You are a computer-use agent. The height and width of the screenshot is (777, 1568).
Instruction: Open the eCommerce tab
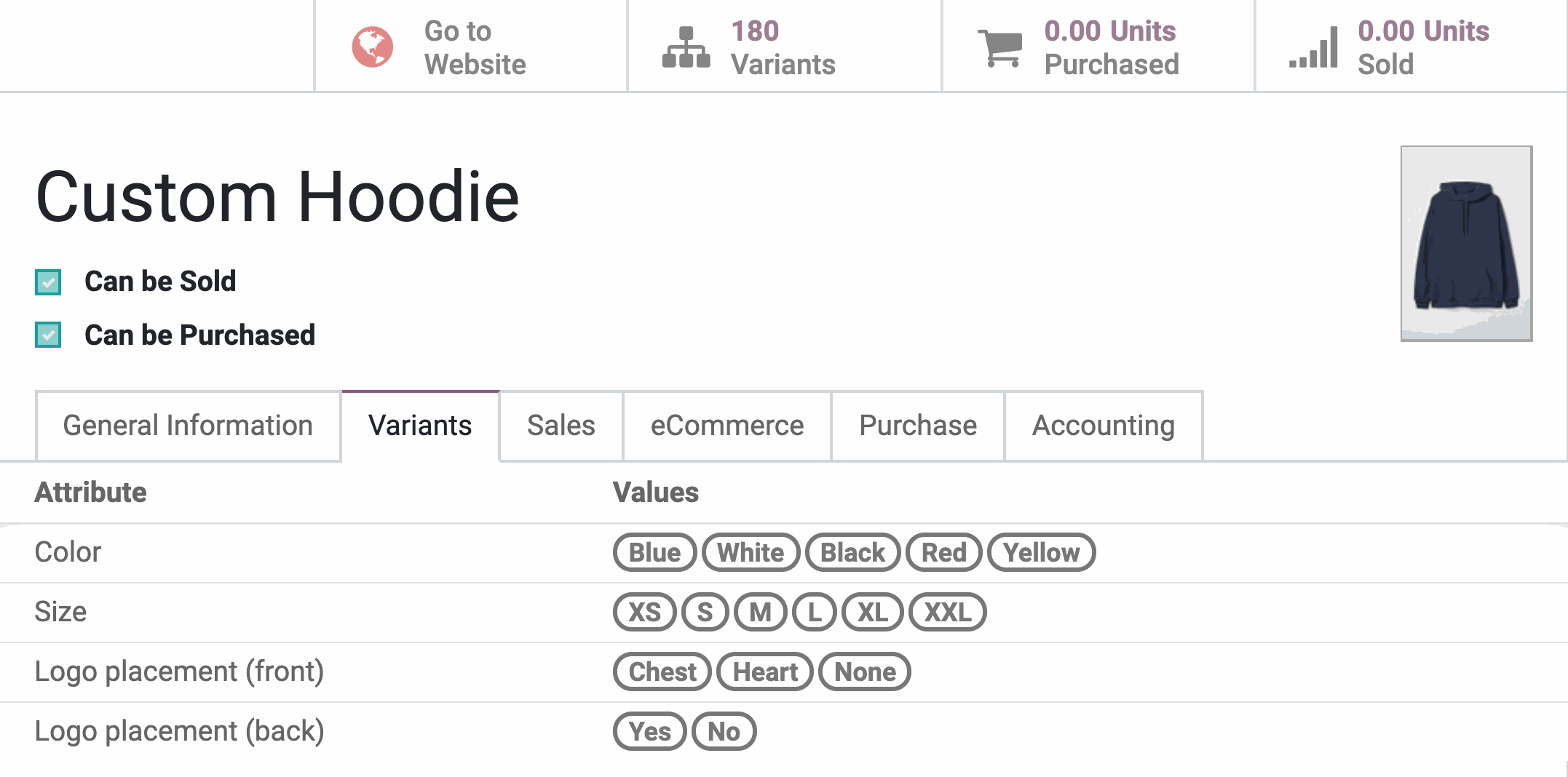(x=726, y=426)
